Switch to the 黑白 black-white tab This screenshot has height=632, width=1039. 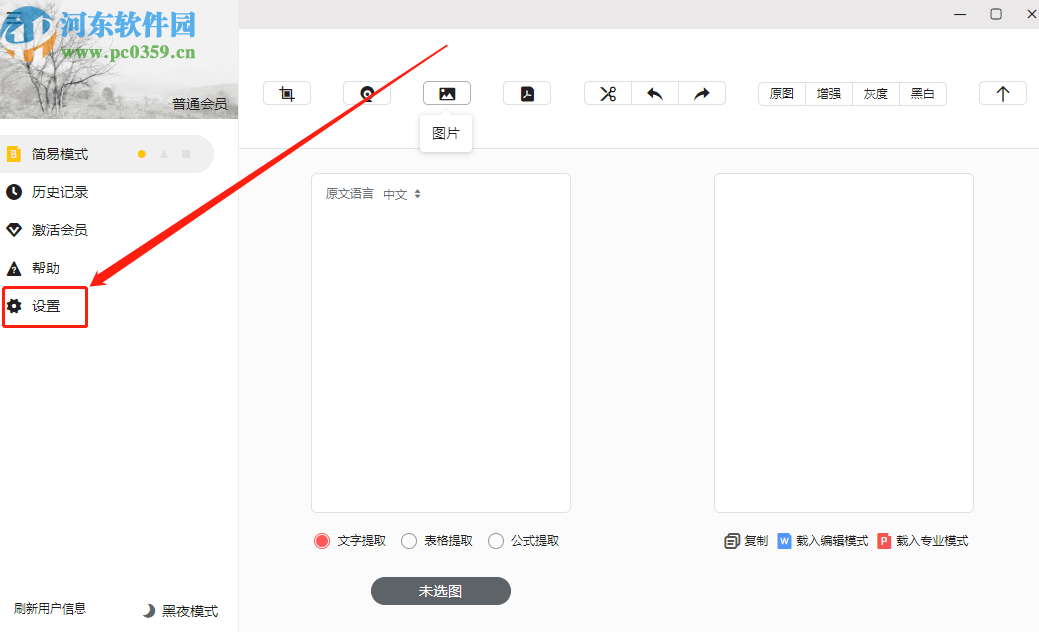point(922,93)
